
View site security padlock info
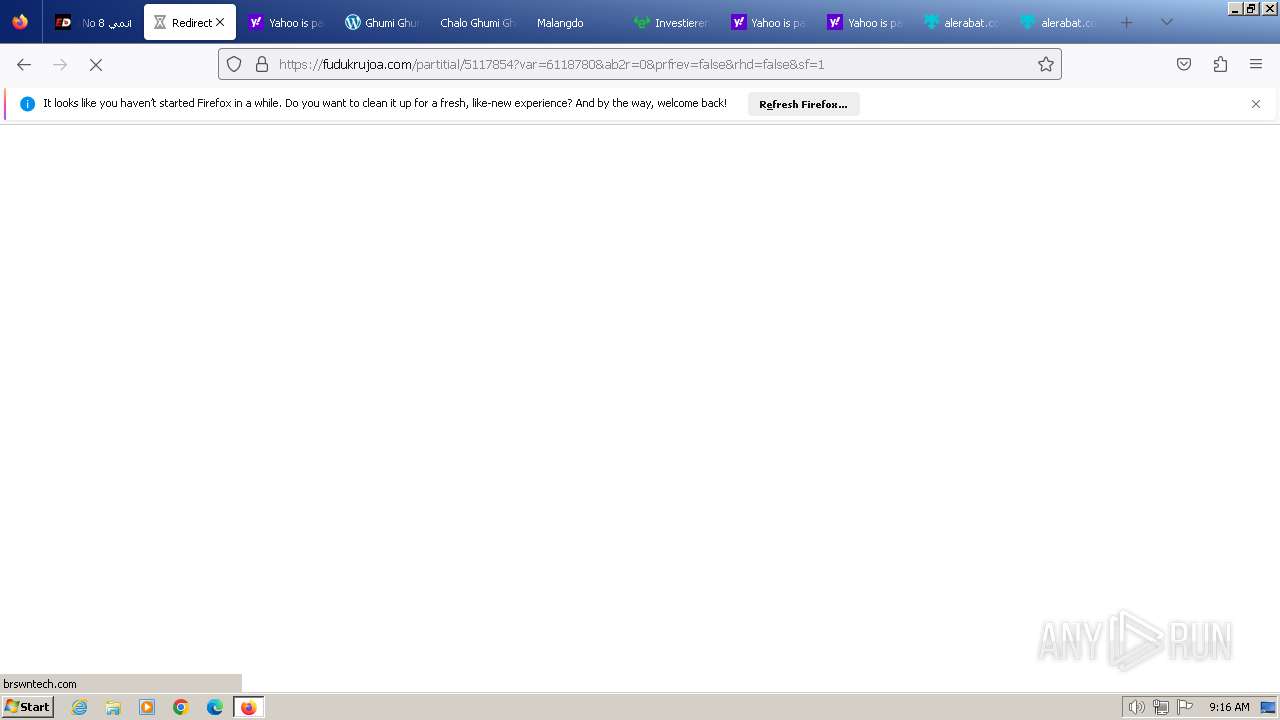[262, 64]
